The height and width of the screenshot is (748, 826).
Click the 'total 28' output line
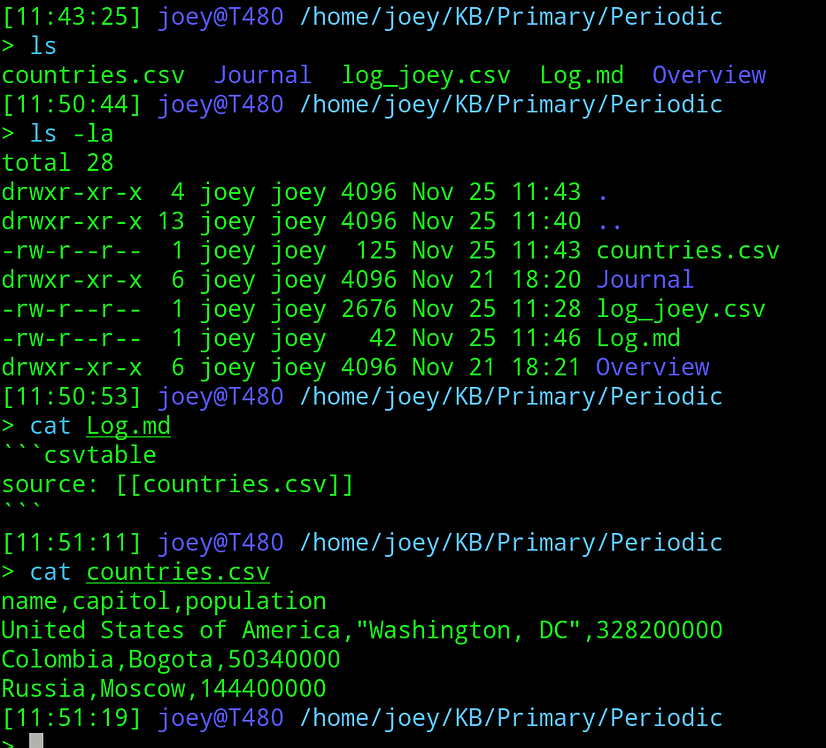tap(58, 163)
